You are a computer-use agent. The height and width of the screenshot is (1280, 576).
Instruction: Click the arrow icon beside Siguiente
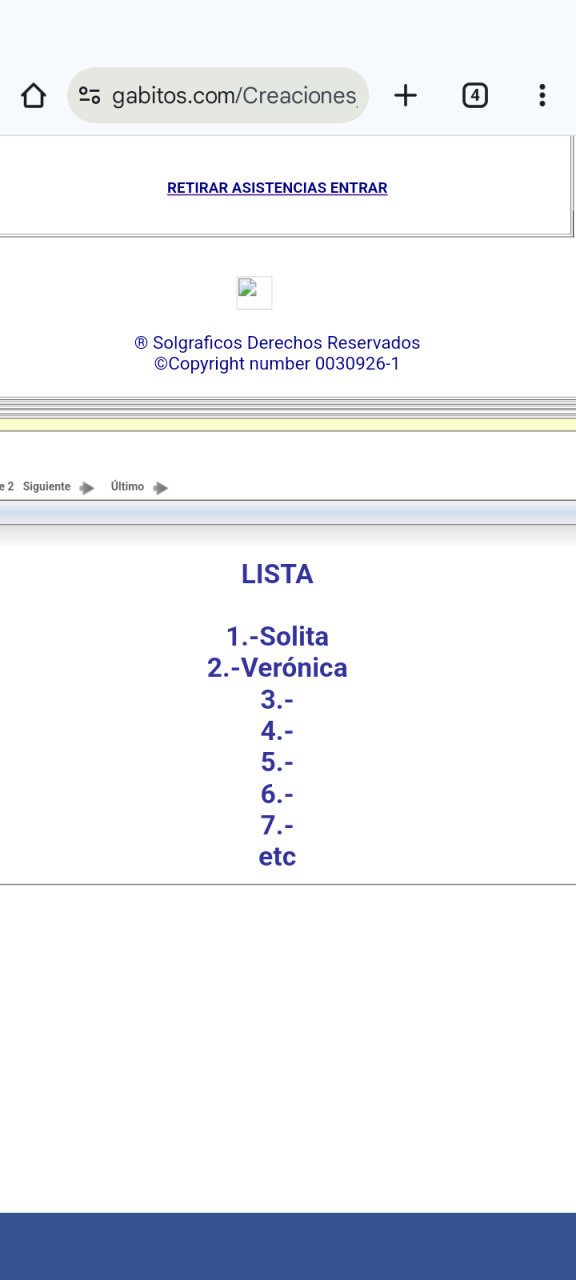87,488
